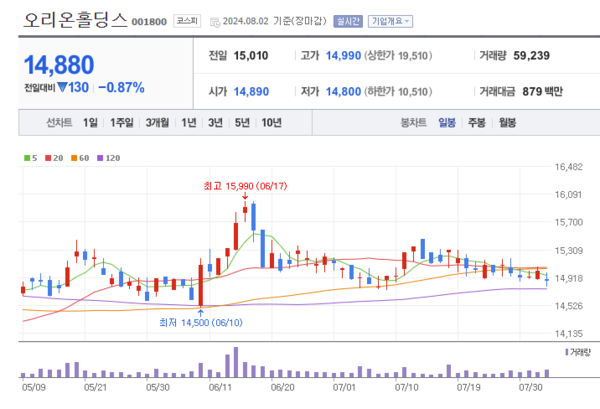
Task: Click the 거래량 value 59,239
Action: pyautogui.click(x=532, y=56)
